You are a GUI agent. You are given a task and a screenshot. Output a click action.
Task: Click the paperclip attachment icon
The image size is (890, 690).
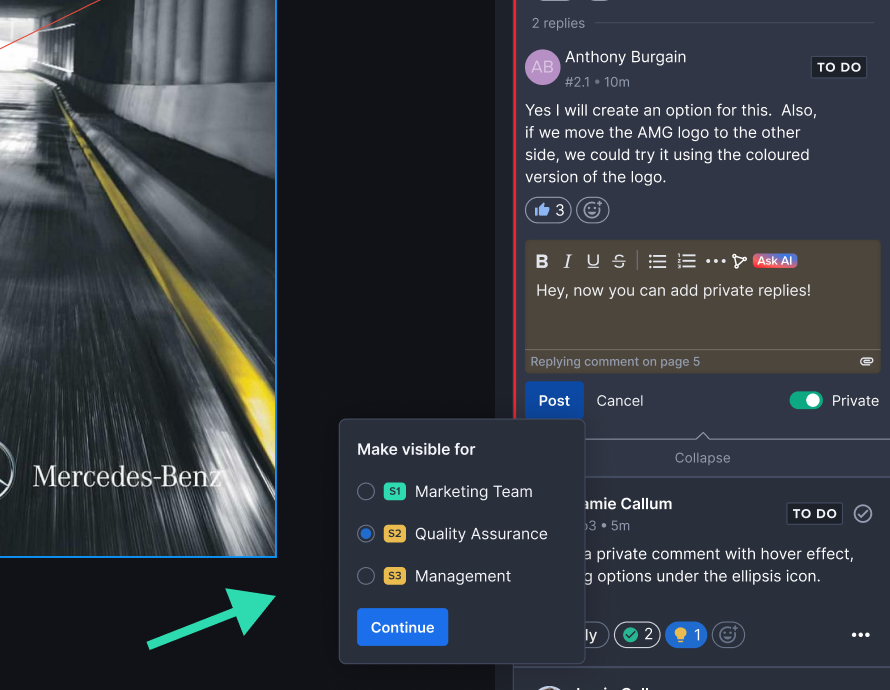click(866, 361)
